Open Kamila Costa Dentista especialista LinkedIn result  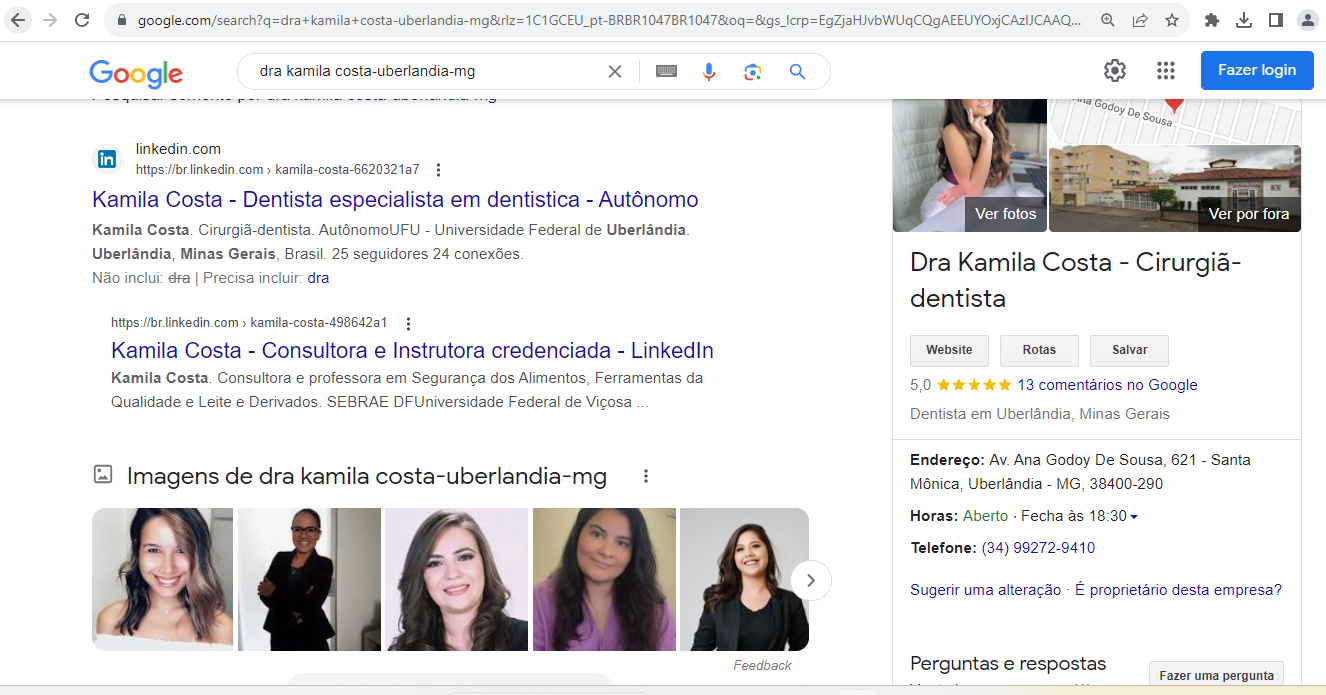click(395, 199)
